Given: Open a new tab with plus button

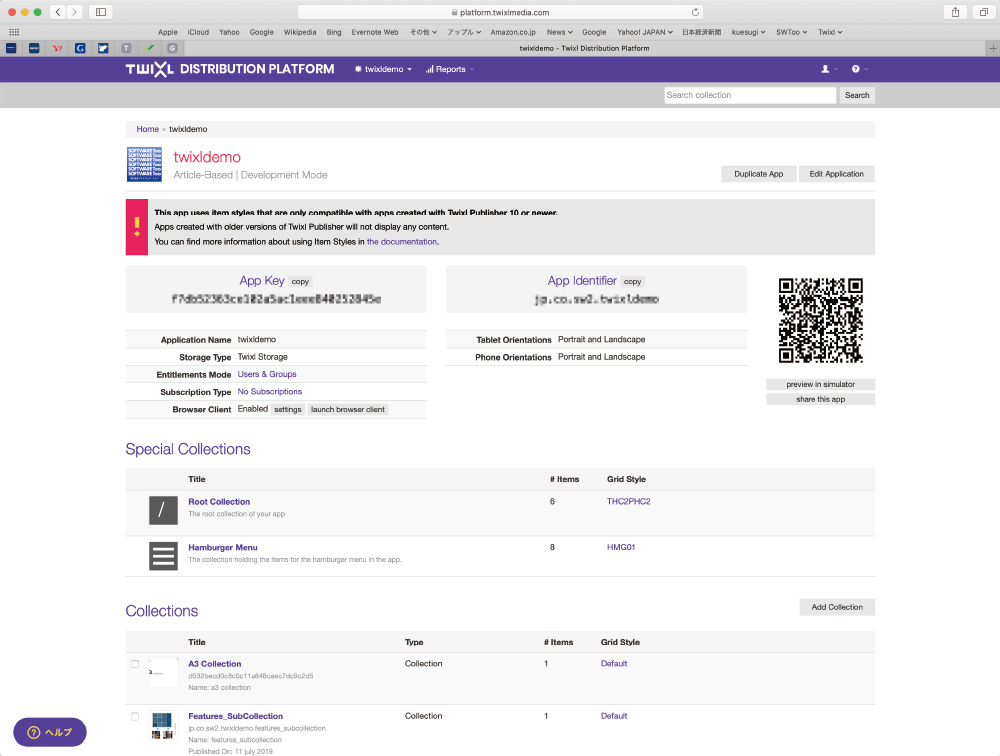Looking at the screenshot, I should 992,48.
